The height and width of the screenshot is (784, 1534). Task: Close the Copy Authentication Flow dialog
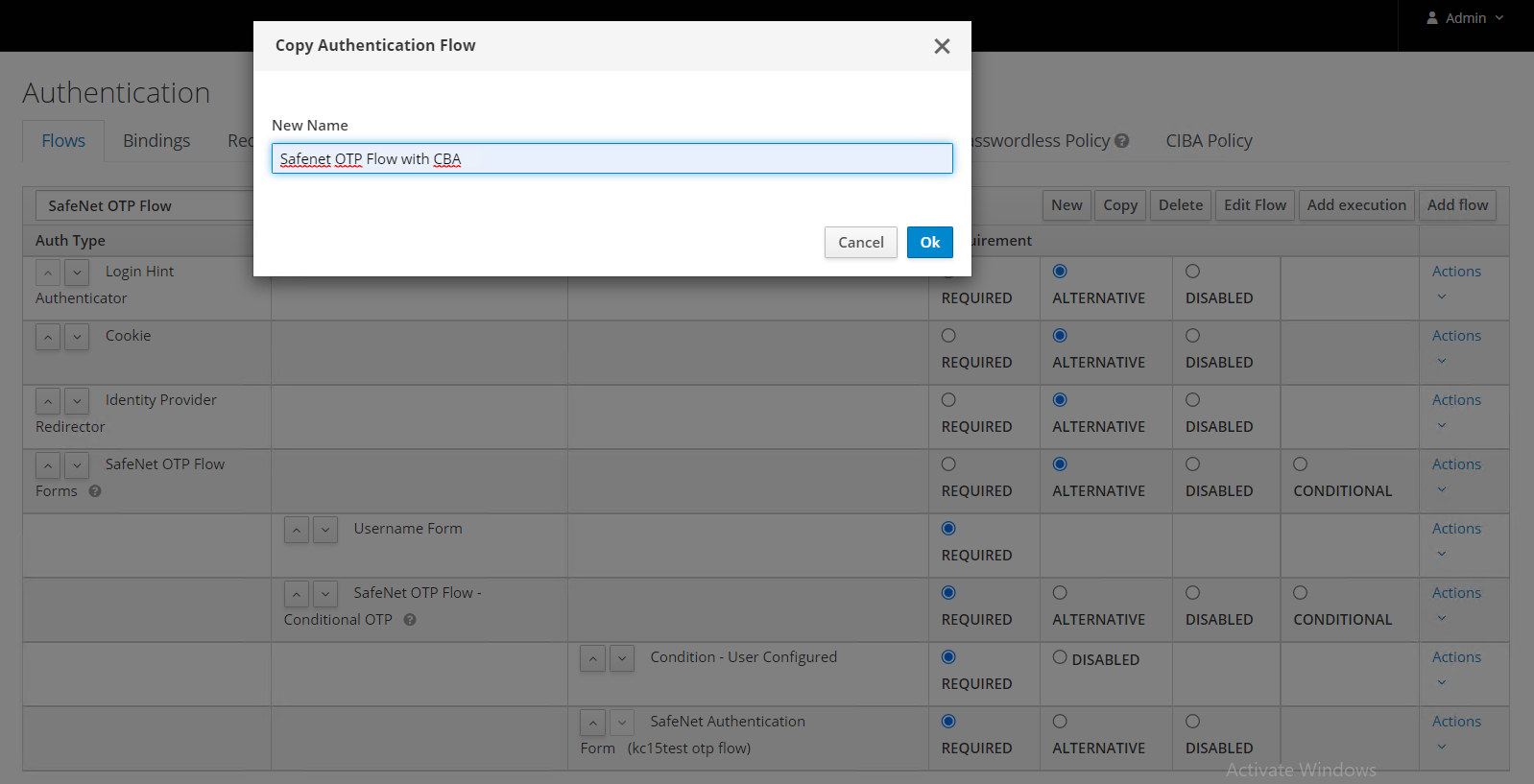pos(942,46)
